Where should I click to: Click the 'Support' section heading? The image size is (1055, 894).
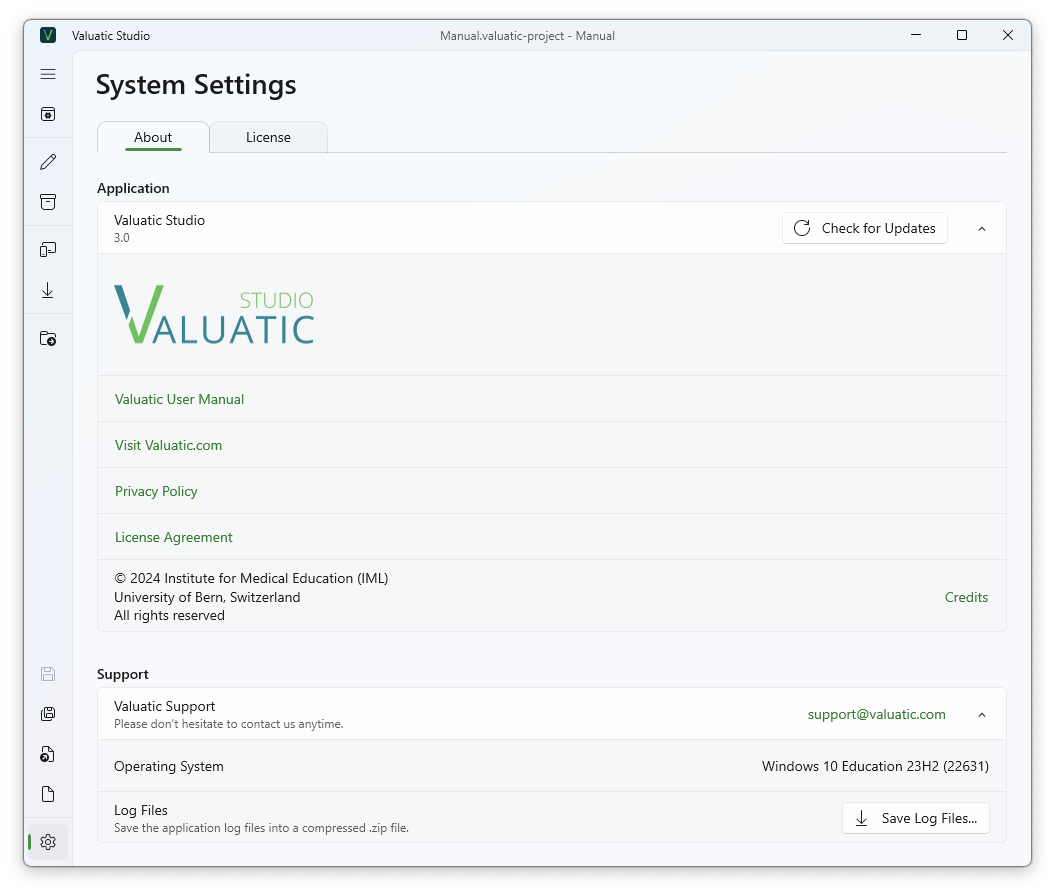point(122,674)
